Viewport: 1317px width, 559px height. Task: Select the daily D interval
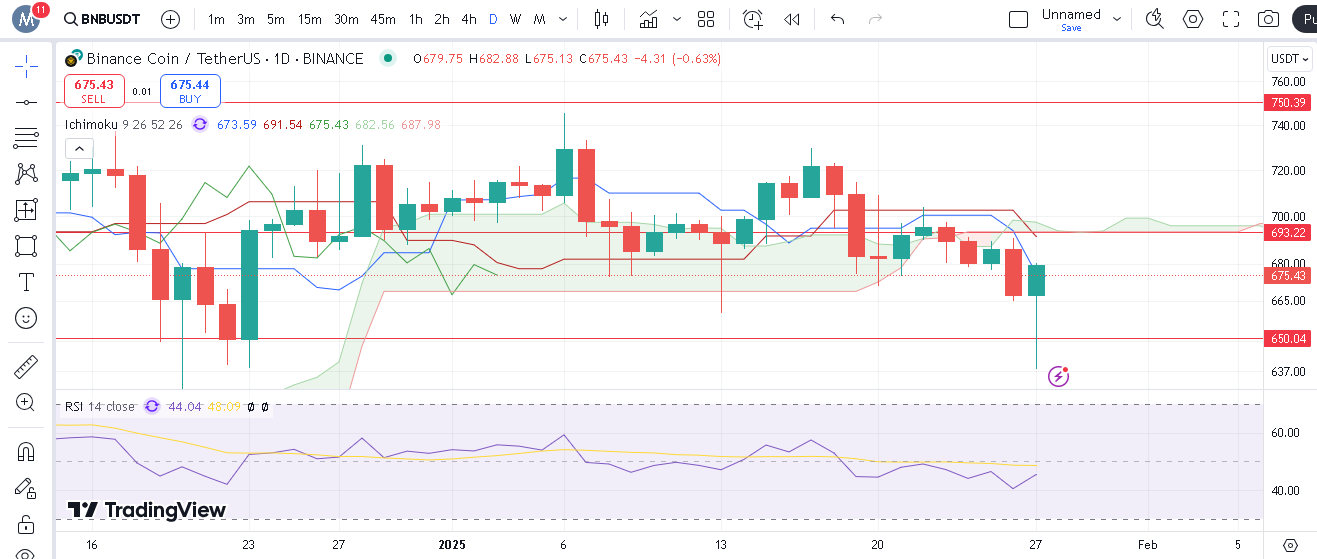coord(493,19)
